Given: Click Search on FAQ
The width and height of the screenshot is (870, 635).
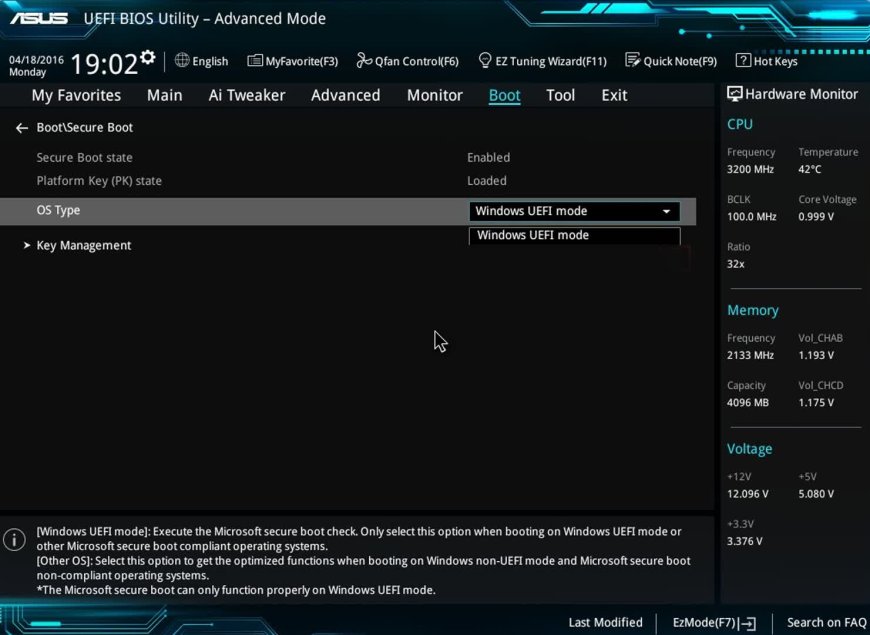Looking at the screenshot, I should click(x=826, y=622).
